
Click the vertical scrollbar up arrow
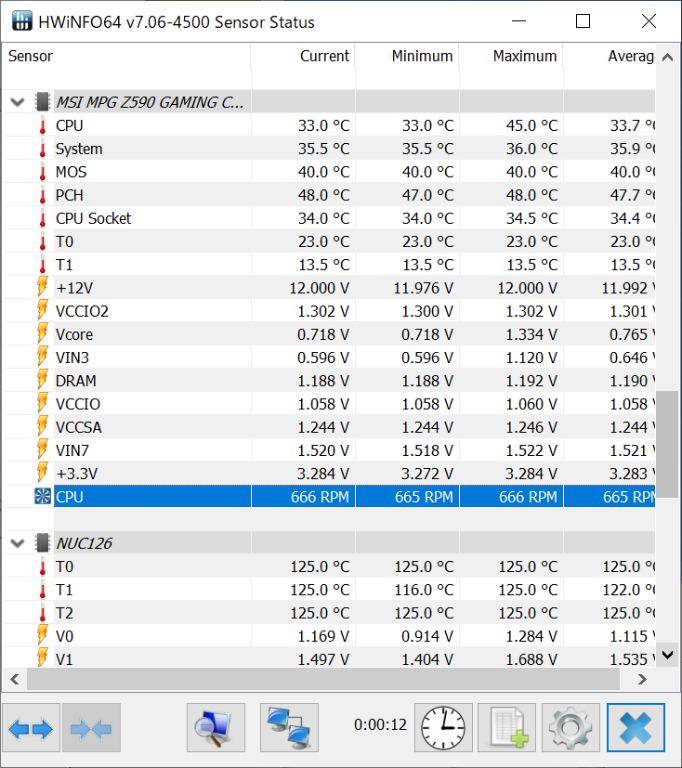pos(667,57)
